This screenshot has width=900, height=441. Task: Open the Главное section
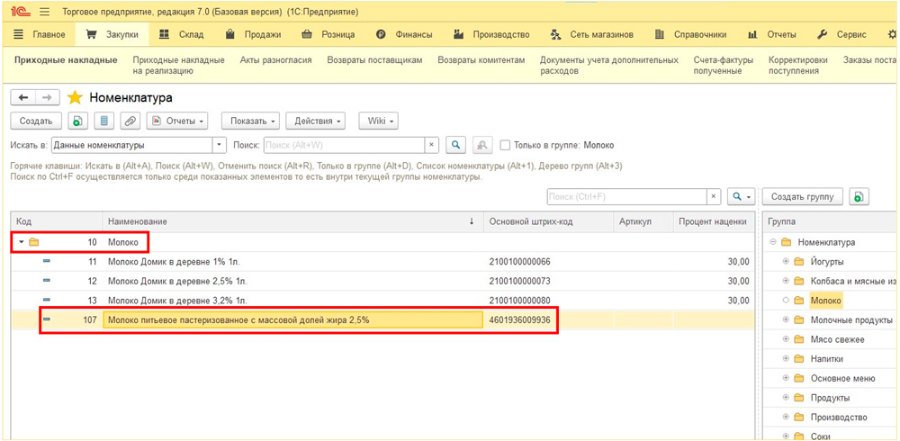[39, 34]
